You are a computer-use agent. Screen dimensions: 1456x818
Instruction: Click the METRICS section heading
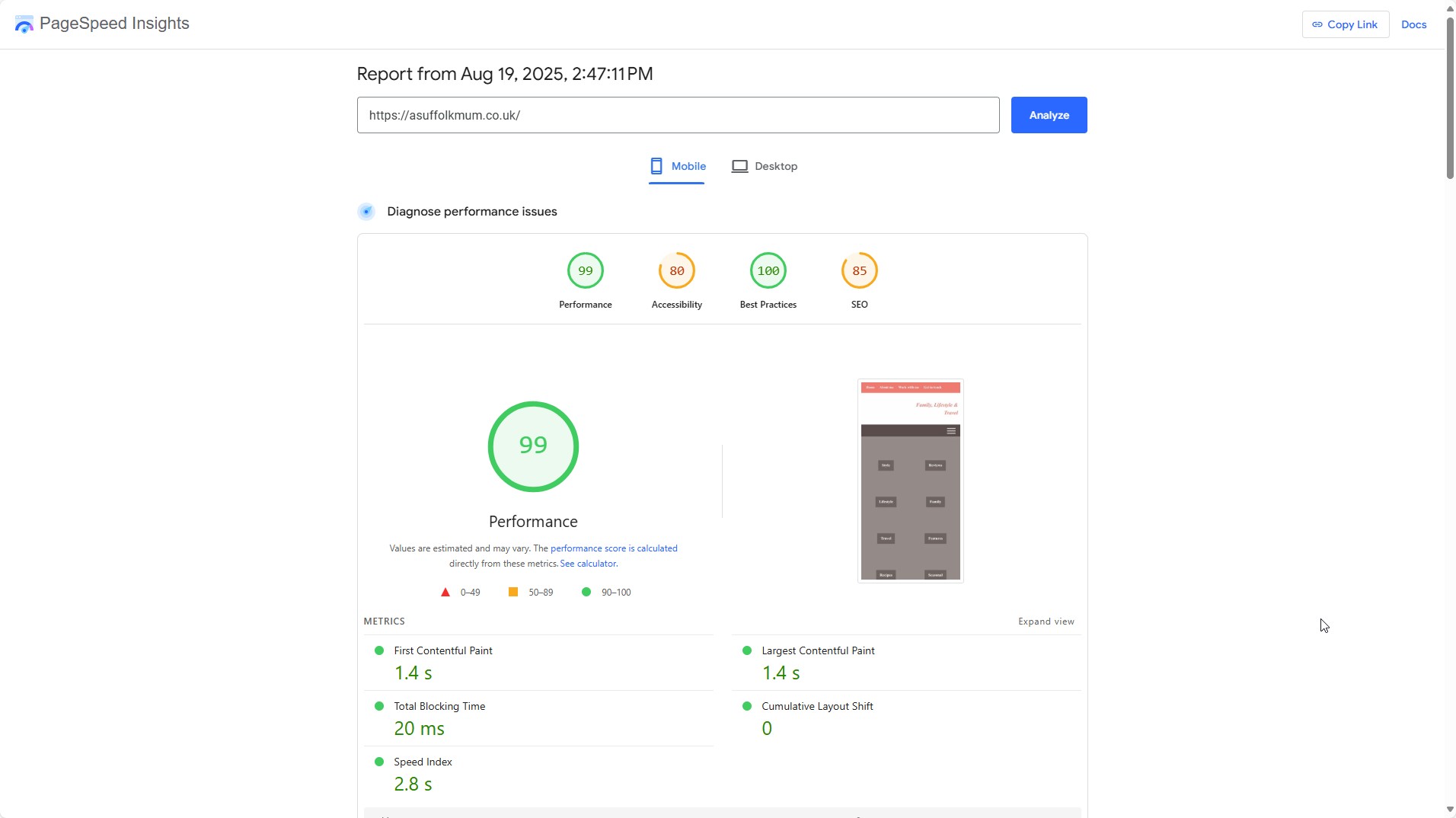tap(384, 621)
